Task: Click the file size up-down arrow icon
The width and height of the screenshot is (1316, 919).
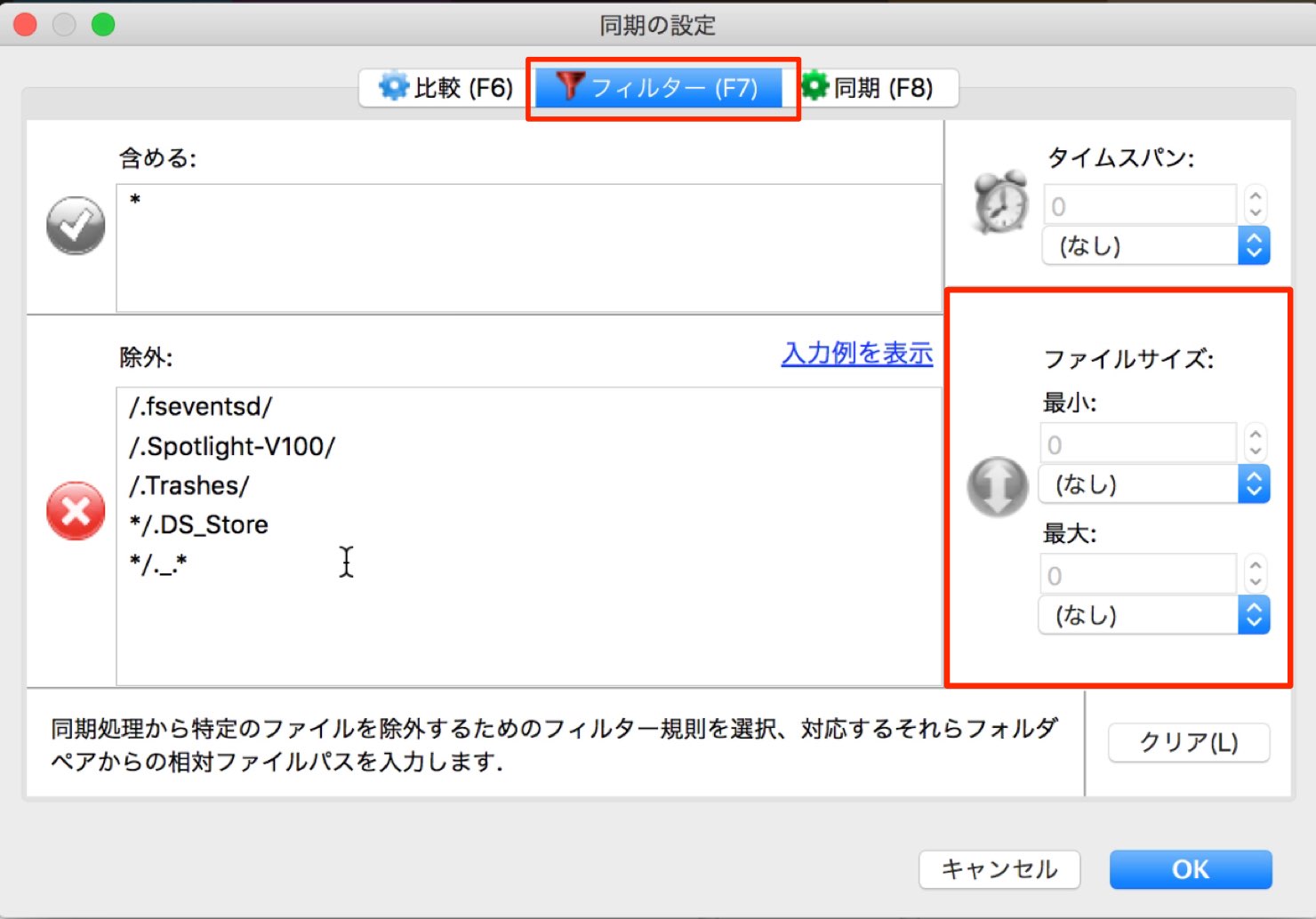Action: [x=998, y=486]
